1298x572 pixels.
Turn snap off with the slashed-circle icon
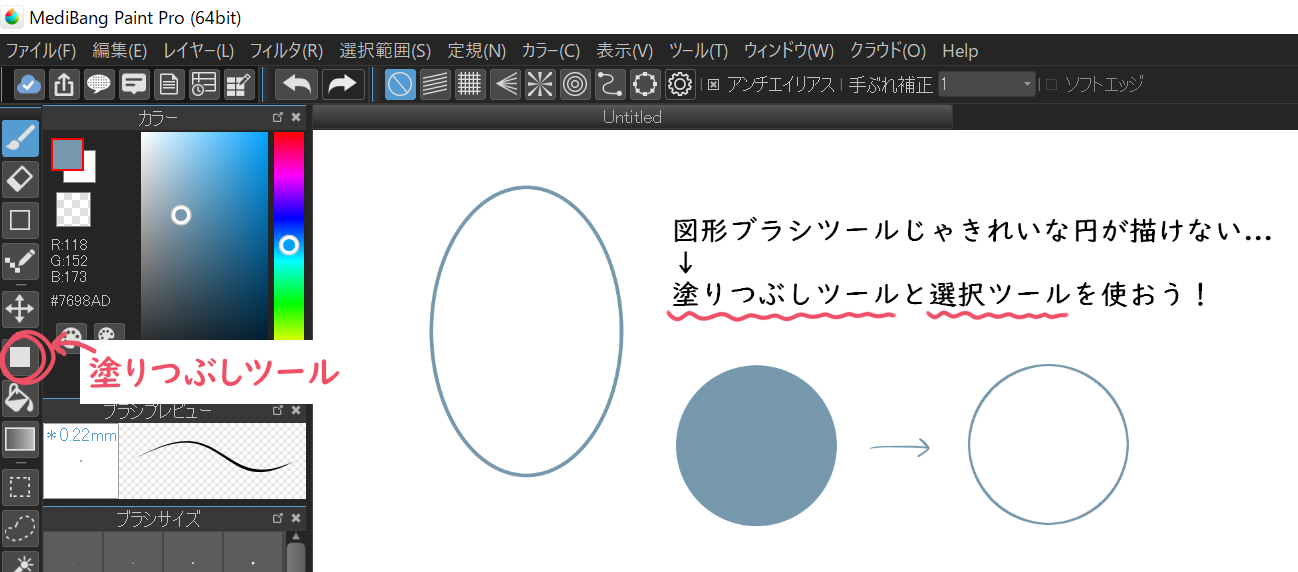point(401,85)
